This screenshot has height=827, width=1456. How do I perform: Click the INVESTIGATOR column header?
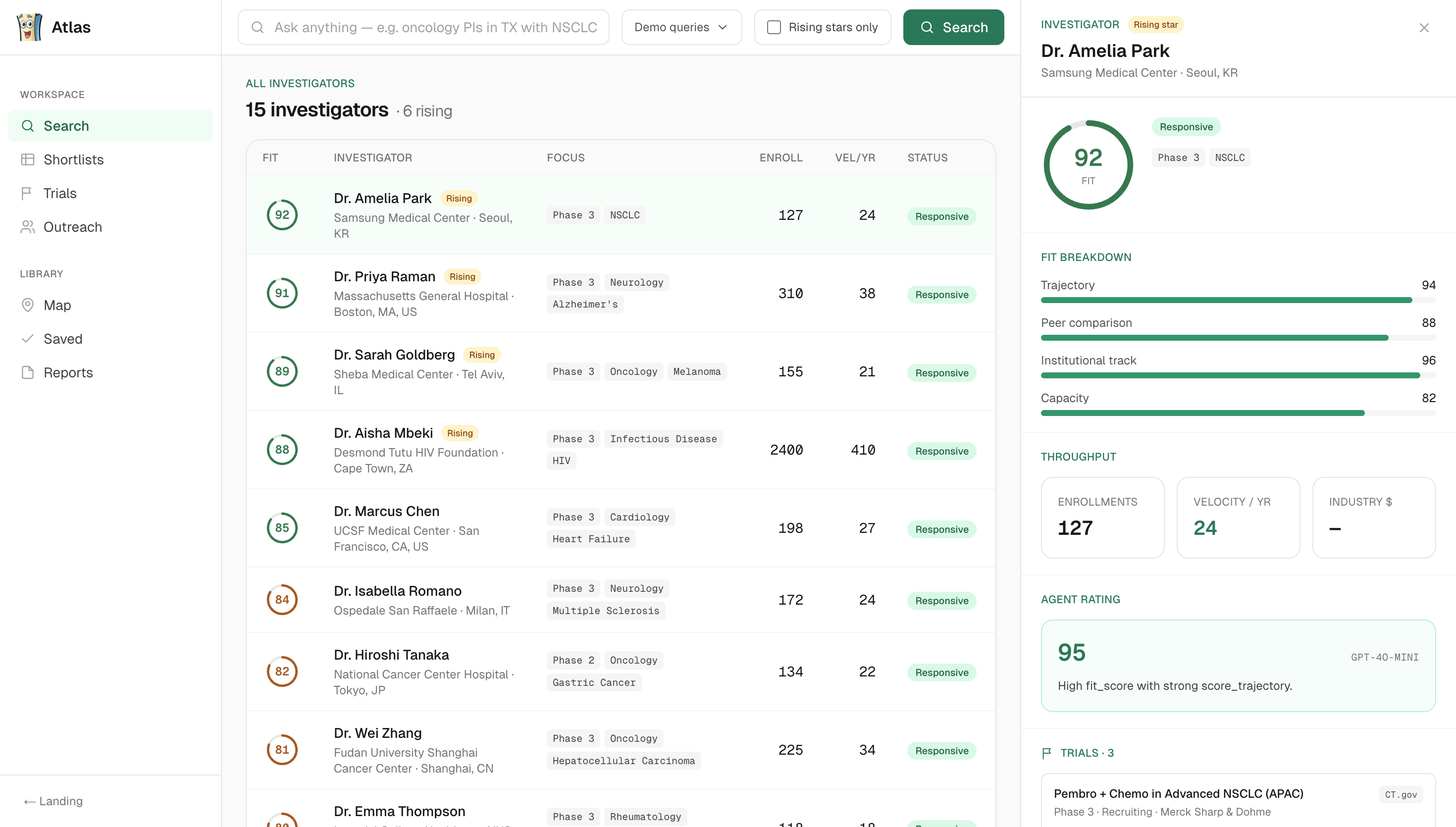point(373,158)
